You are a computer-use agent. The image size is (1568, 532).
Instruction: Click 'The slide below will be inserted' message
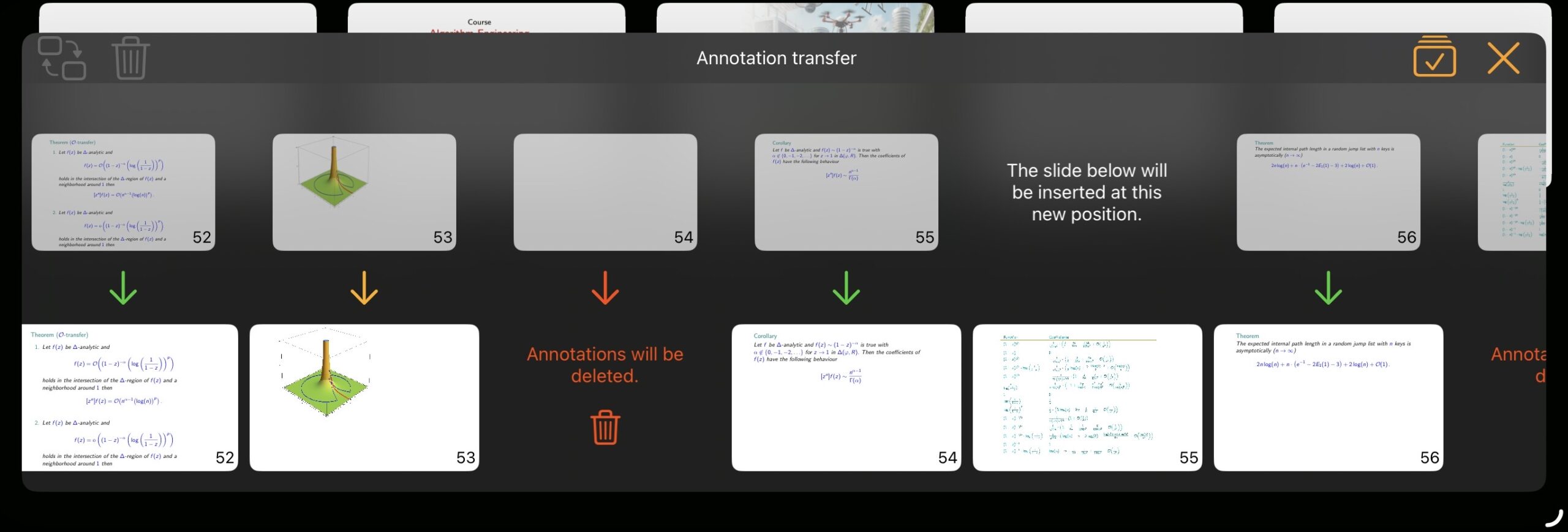1087,192
